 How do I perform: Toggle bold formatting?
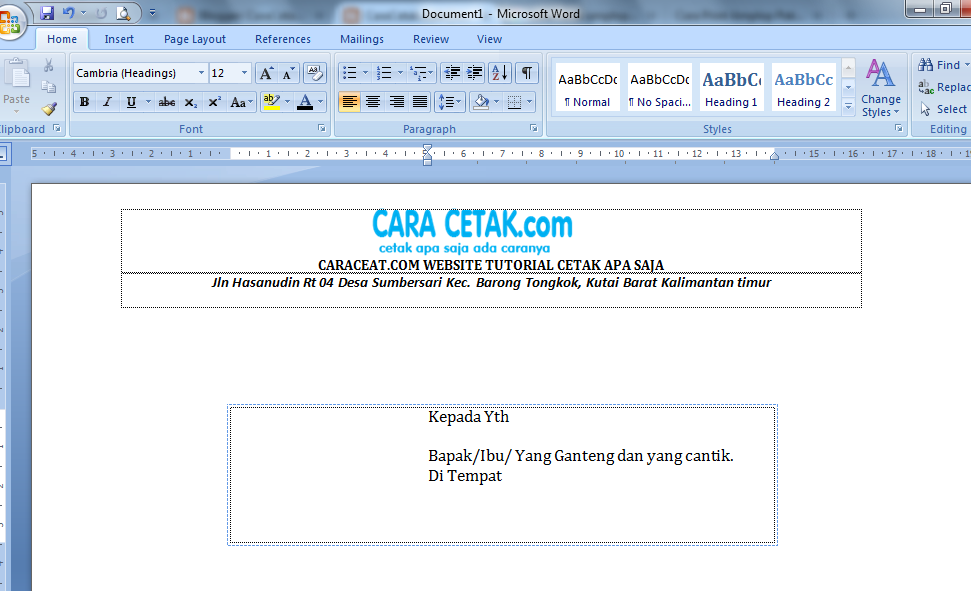84,102
